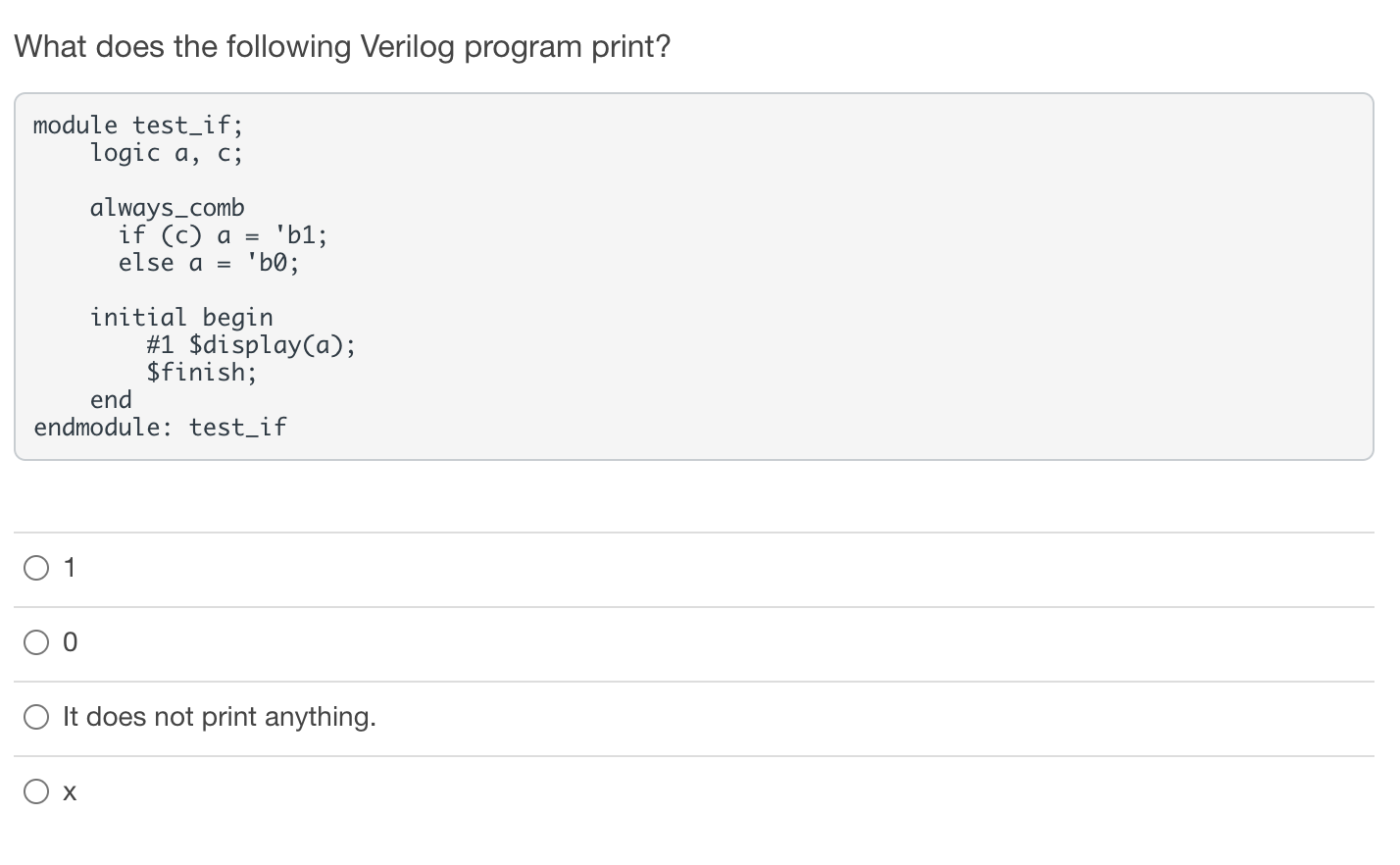1400x865 pixels.
Task: Select the answer option labeled x
Action: pyautogui.click(x=36, y=790)
